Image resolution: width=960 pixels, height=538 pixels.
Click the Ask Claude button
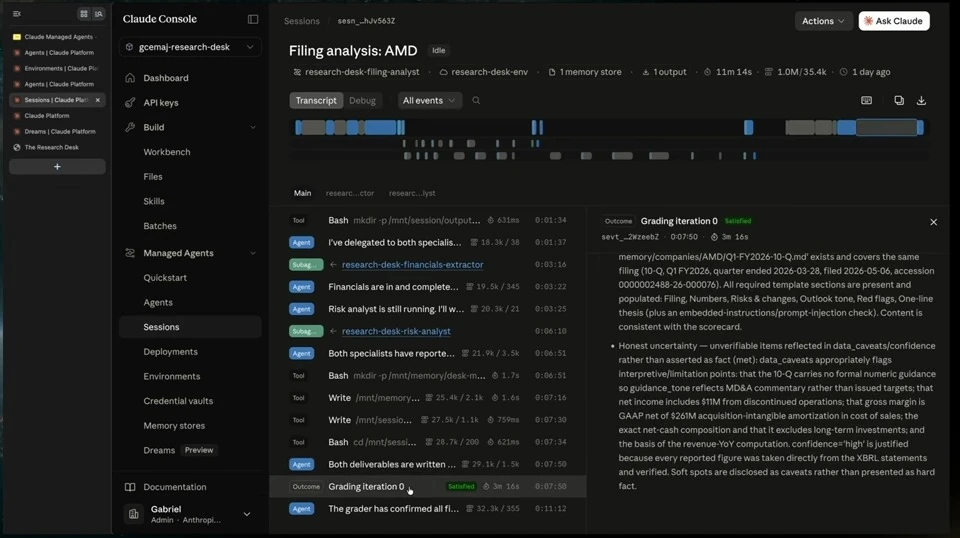pos(894,21)
